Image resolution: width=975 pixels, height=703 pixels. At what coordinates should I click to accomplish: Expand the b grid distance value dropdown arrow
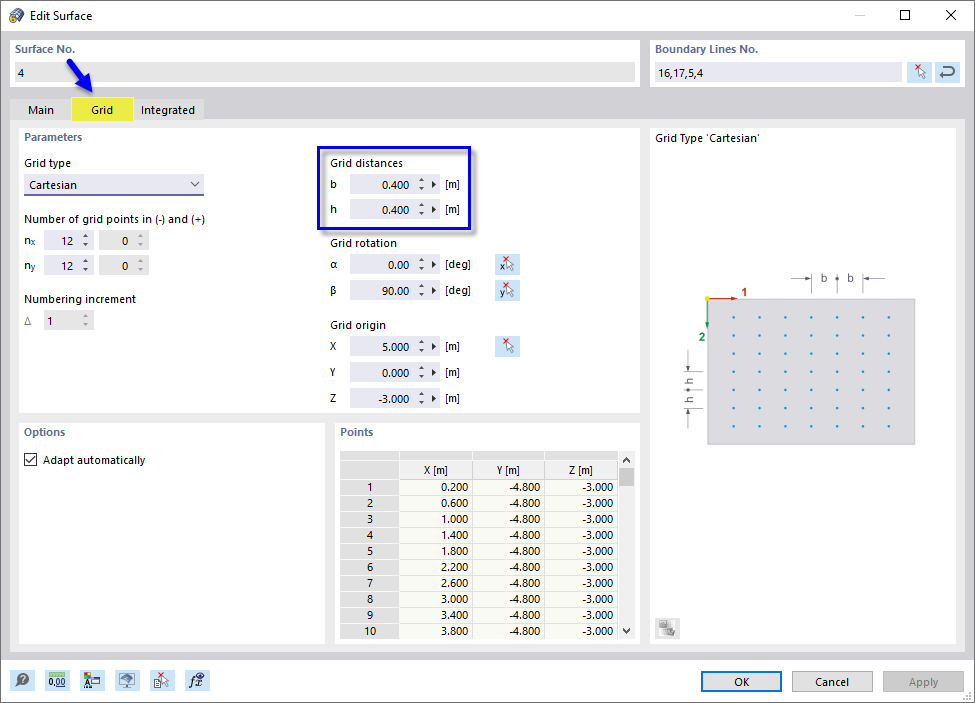(431, 185)
